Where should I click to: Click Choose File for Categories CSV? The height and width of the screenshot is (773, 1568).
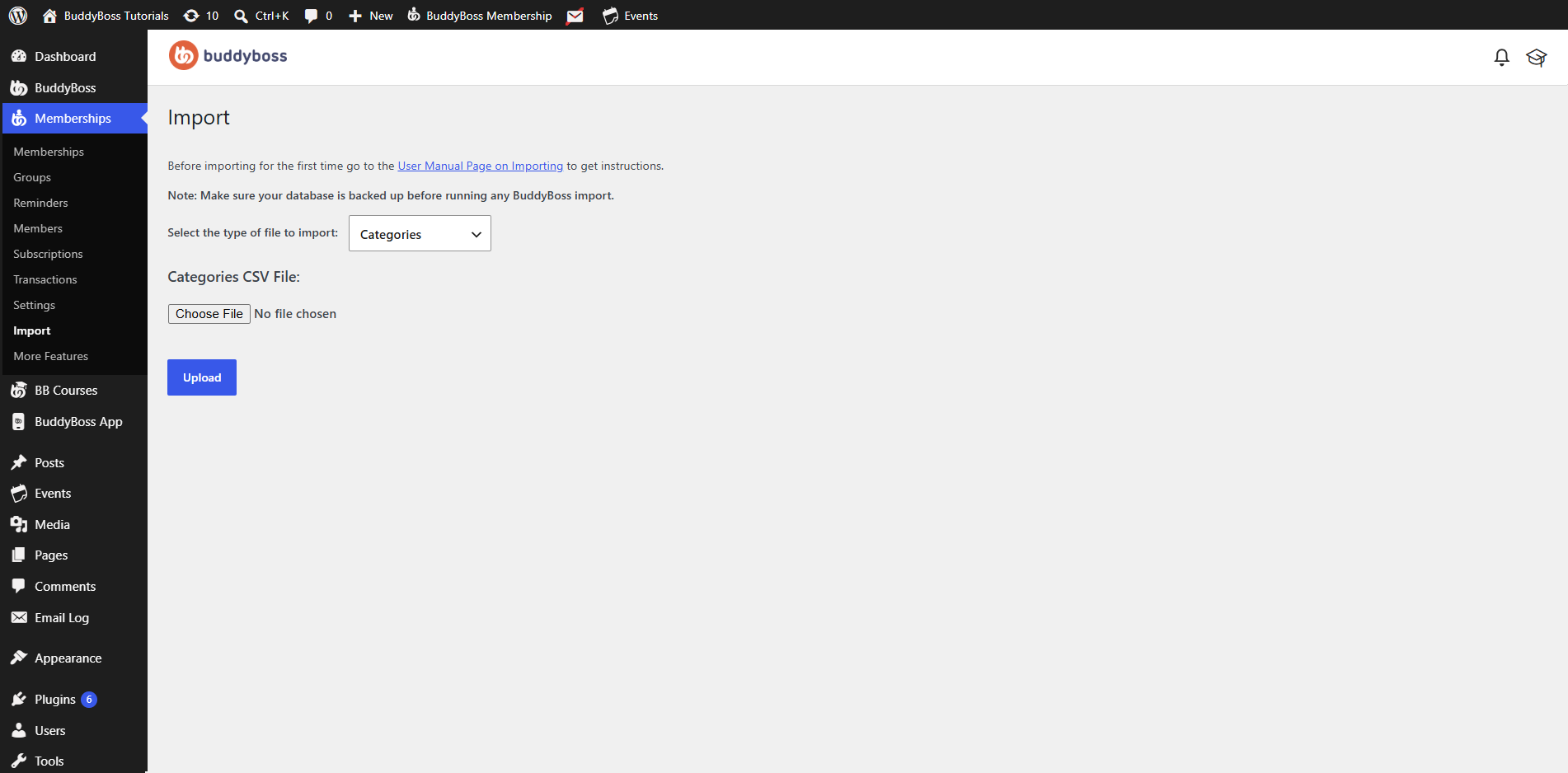[x=209, y=314]
